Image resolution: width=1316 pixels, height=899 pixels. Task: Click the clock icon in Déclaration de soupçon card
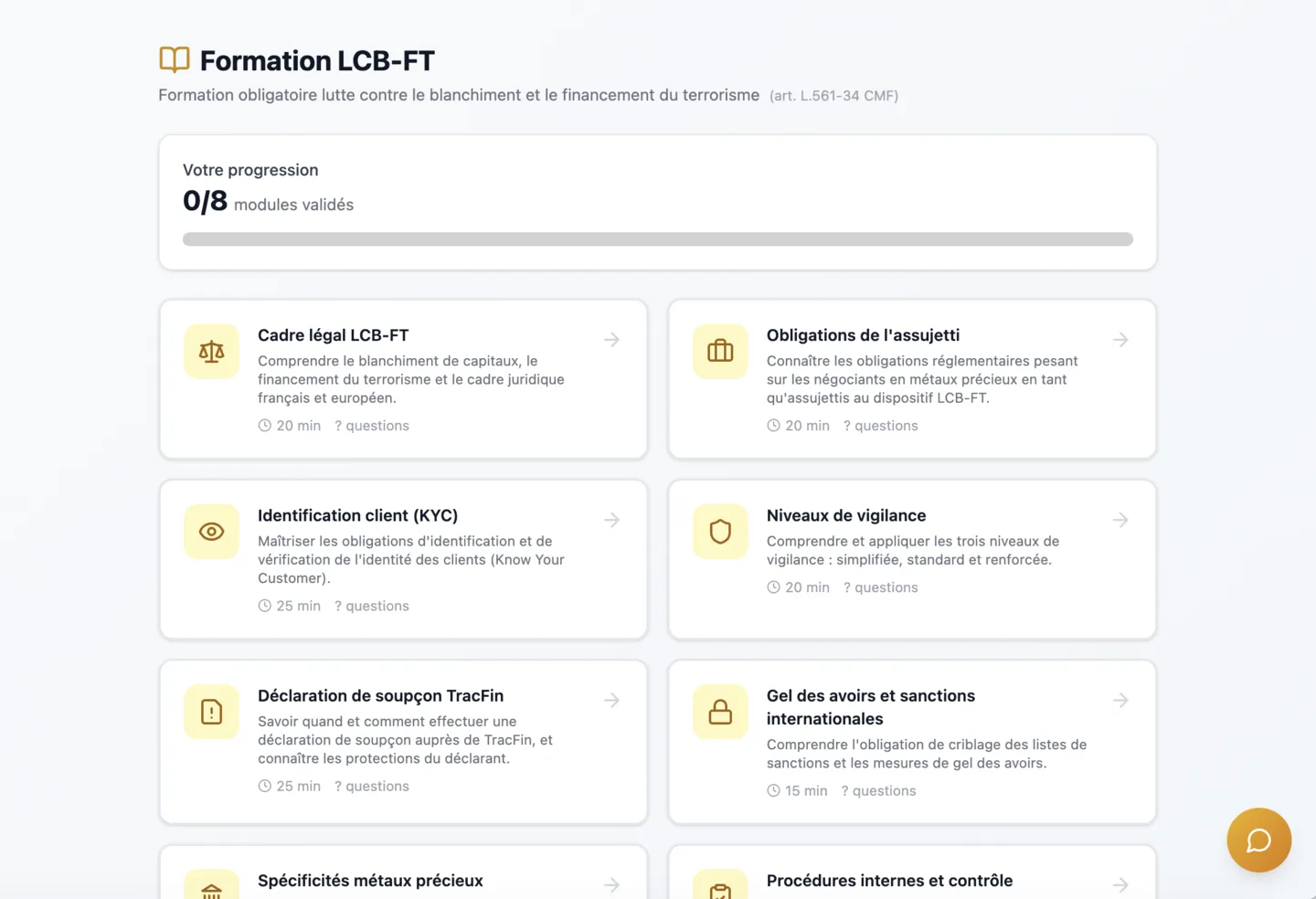pyautogui.click(x=265, y=786)
